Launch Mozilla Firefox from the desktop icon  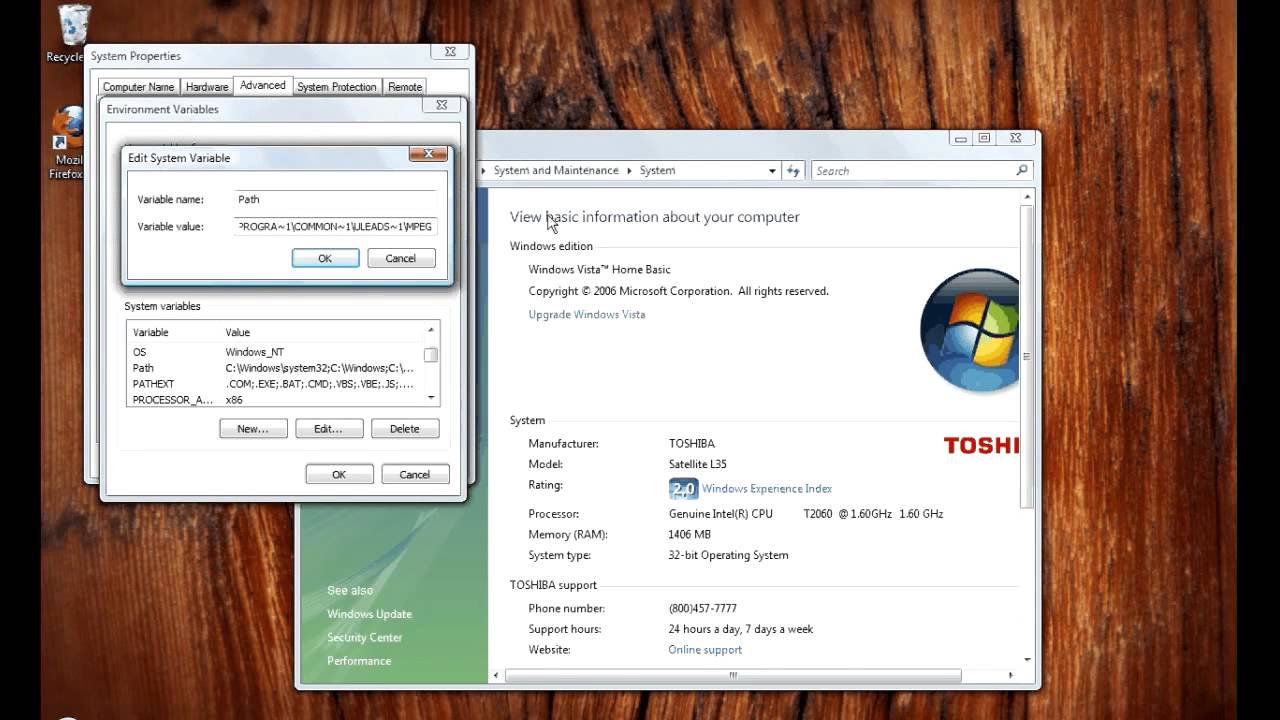coord(68,143)
